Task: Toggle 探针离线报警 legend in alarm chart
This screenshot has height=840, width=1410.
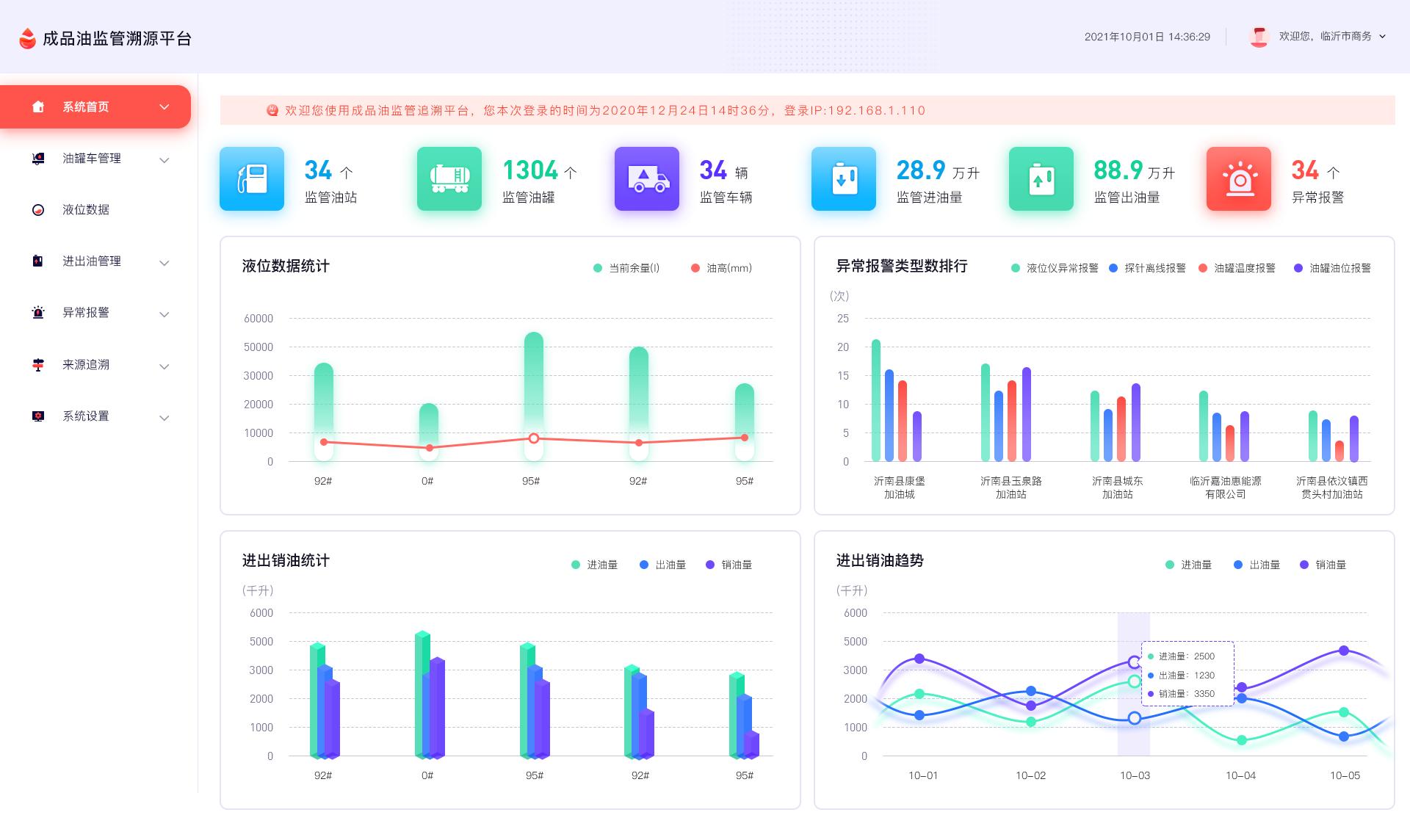Action: pos(1147,268)
